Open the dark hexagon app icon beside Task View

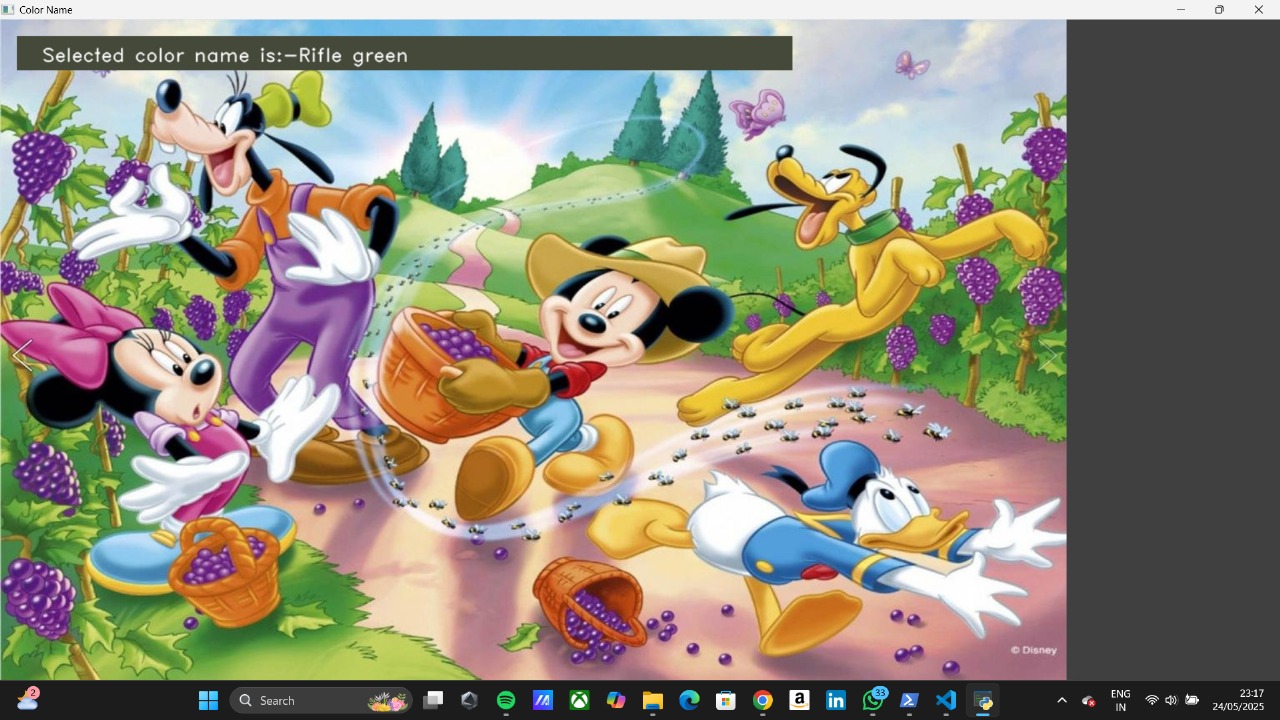[469, 700]
